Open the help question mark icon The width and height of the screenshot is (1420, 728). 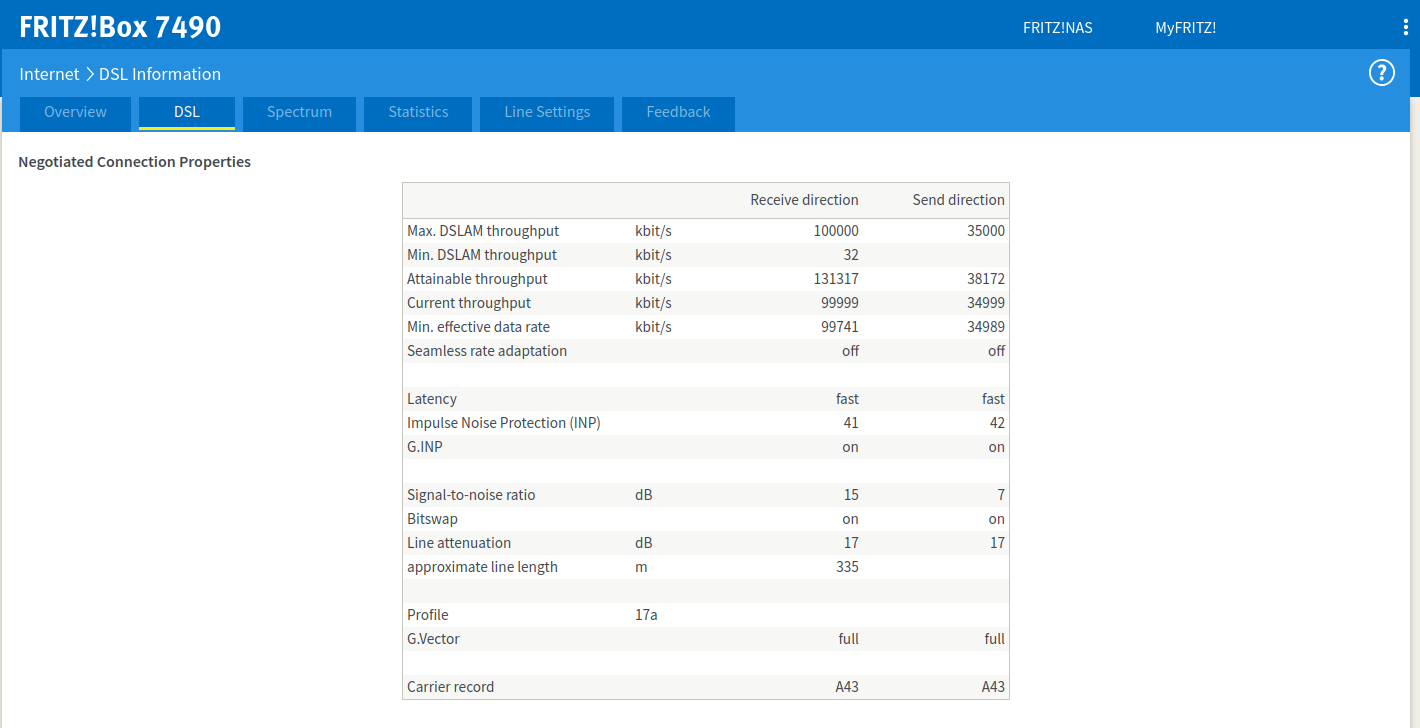click(1381, 73)
